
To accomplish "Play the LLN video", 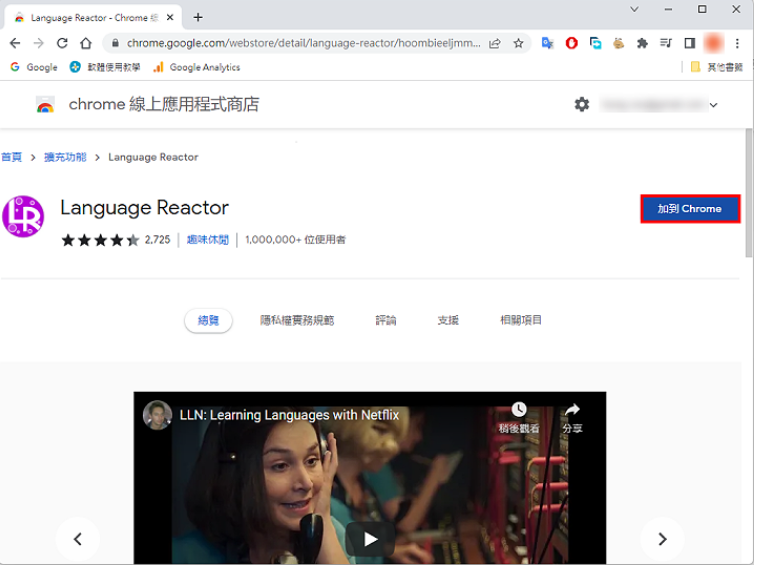I will click(370, 539).
